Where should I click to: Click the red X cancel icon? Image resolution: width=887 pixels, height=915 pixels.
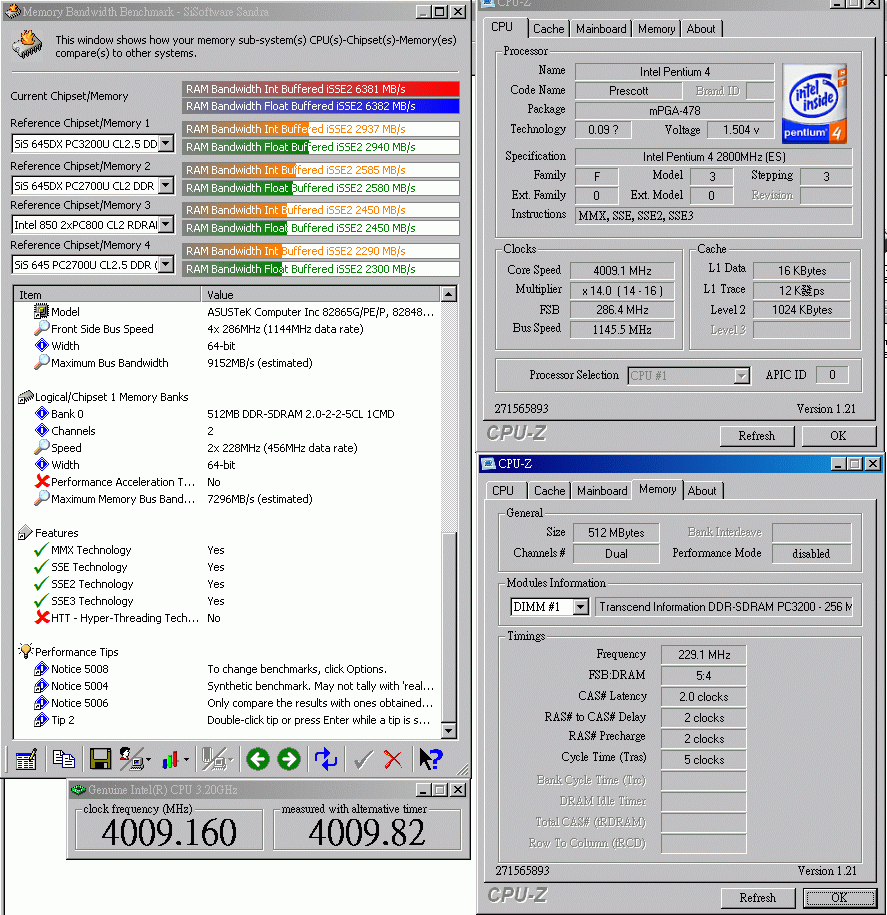[x=393, y=759]
